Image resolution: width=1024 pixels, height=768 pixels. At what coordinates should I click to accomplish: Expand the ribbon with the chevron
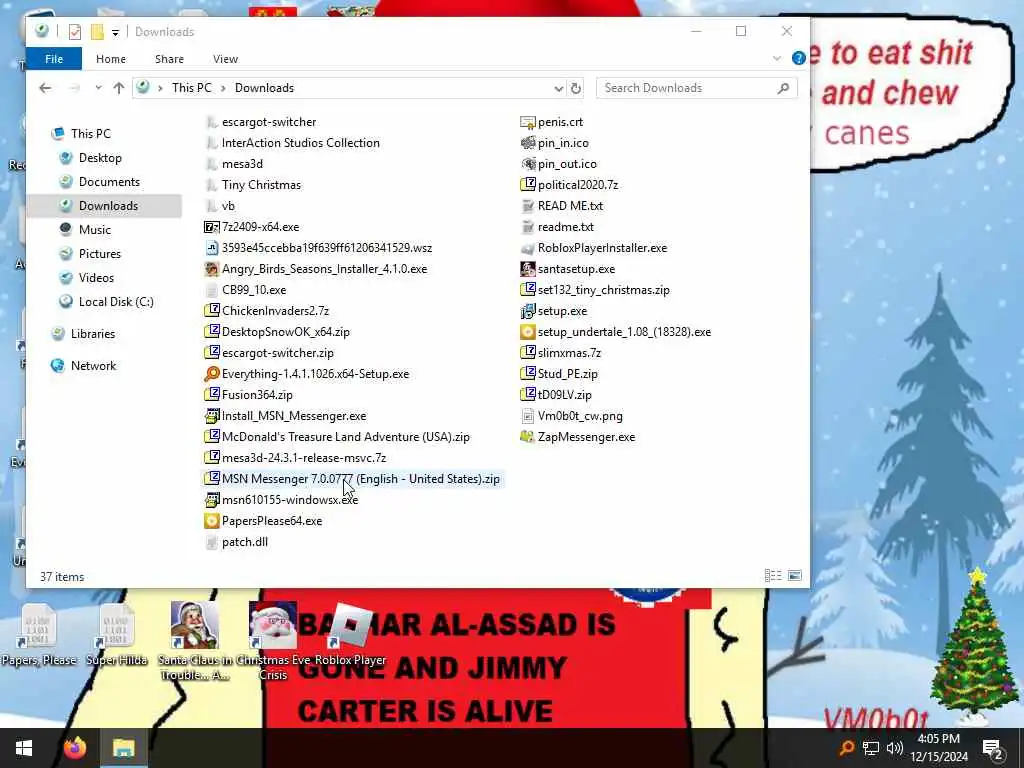pyautogui.click(x=776, y=58)
